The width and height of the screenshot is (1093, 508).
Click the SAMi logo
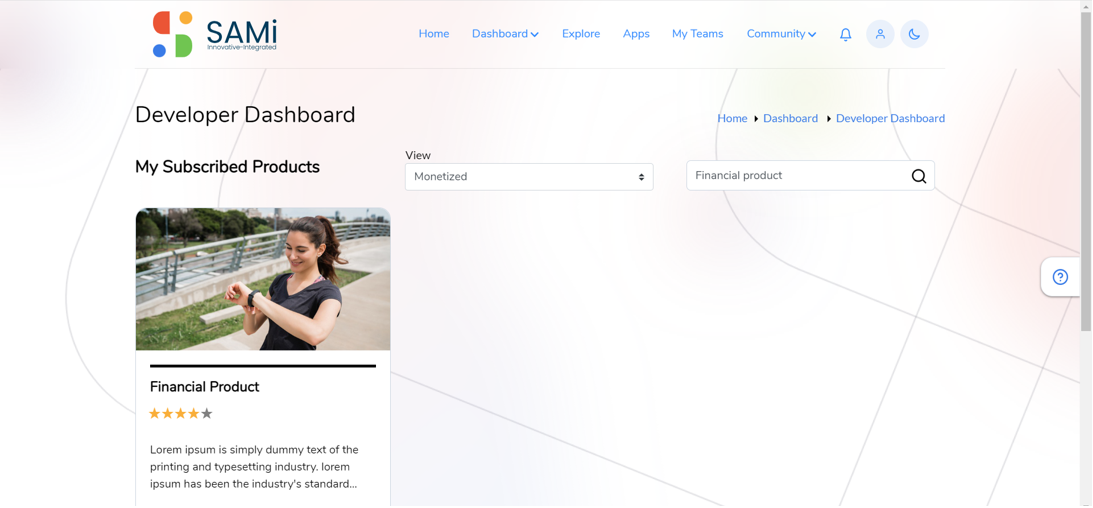214,34
